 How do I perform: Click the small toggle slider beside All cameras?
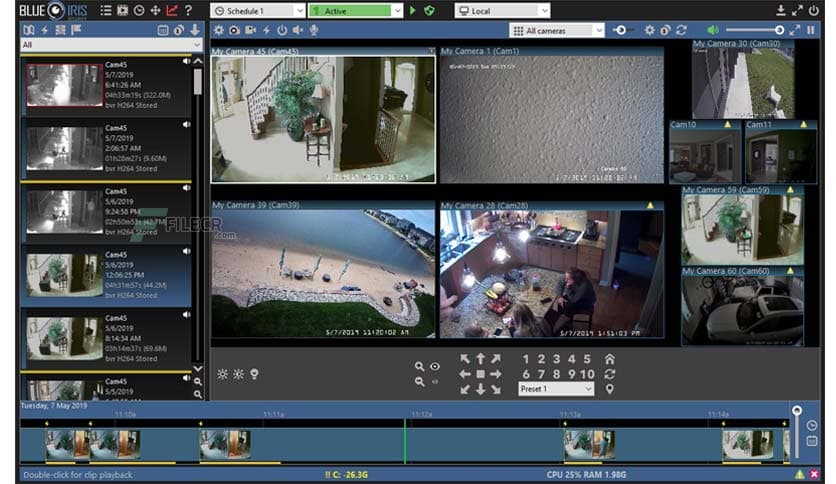pyautogui.click(x=621, y=30)
